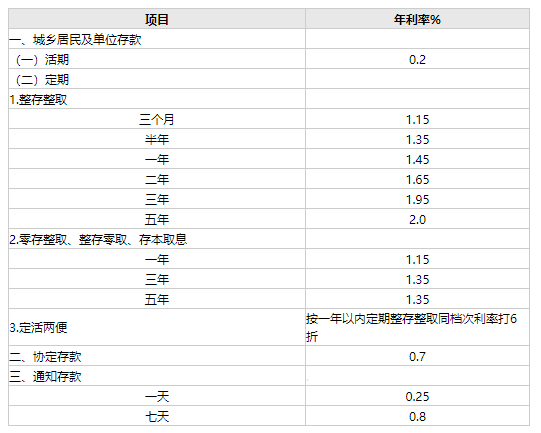Select the (二)定期 row label
The width and height of the screenshot is (541, 433).
pos(42,79)
